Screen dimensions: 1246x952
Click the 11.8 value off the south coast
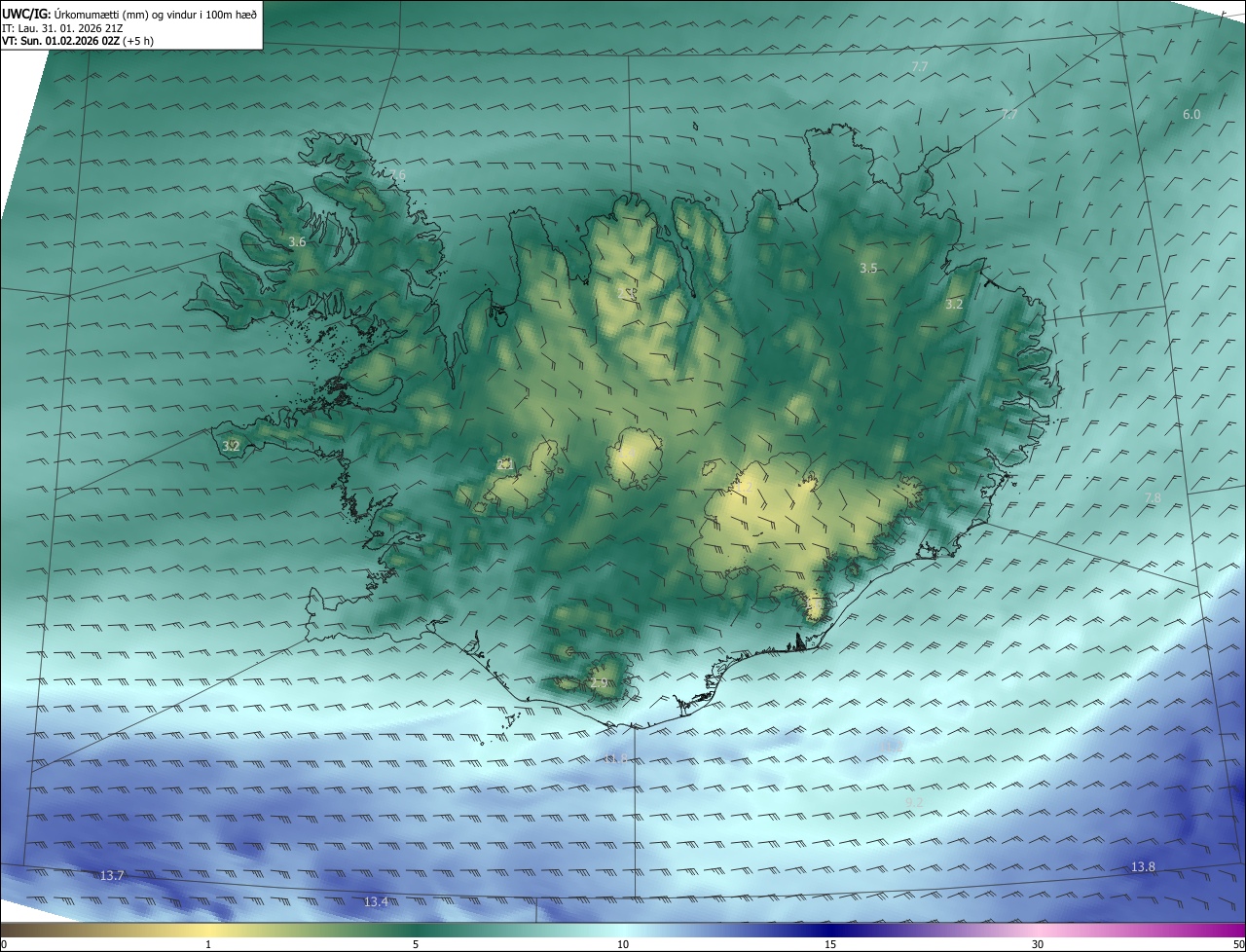[x=615, y=757]
